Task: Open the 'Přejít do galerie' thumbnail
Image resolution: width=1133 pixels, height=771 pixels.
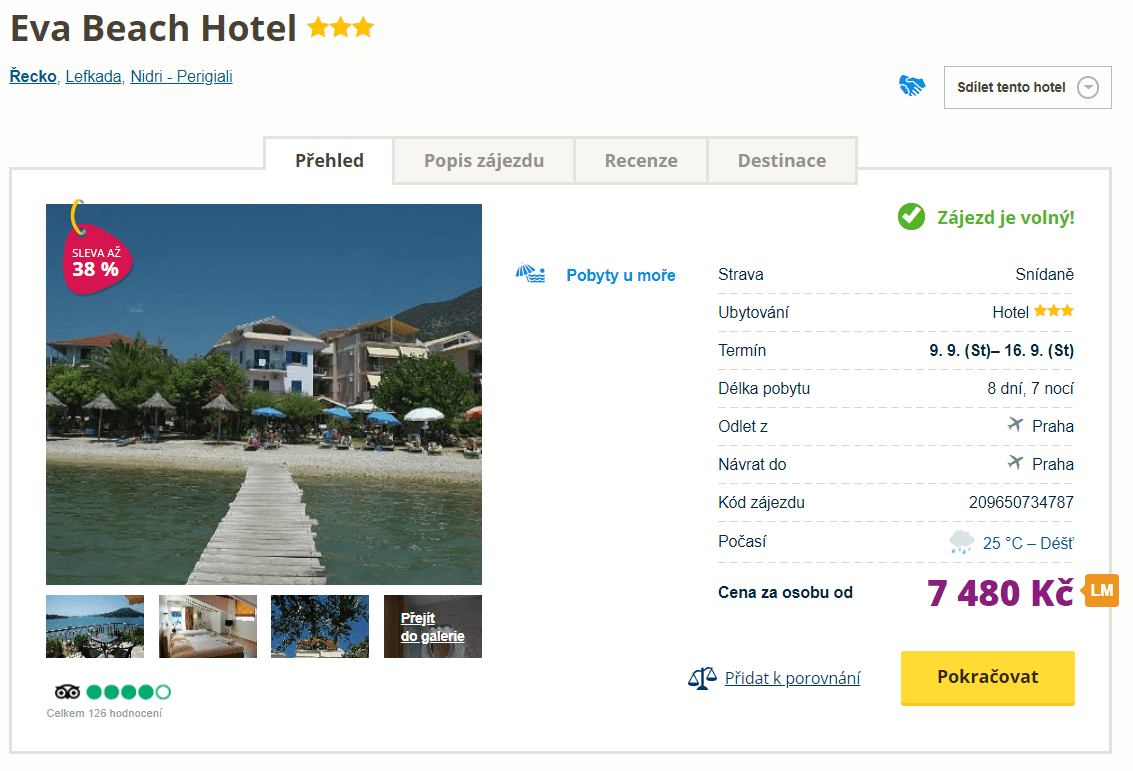Action: [x=433, y=627]
